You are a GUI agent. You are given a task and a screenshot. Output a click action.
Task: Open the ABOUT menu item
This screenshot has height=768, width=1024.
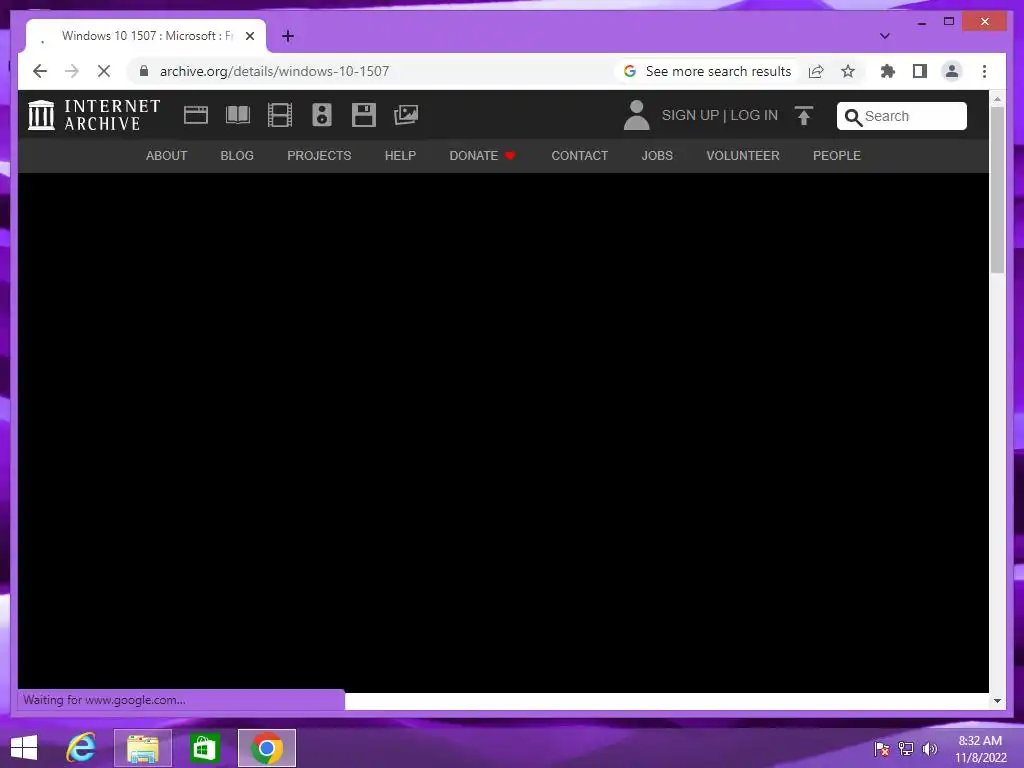167,155
